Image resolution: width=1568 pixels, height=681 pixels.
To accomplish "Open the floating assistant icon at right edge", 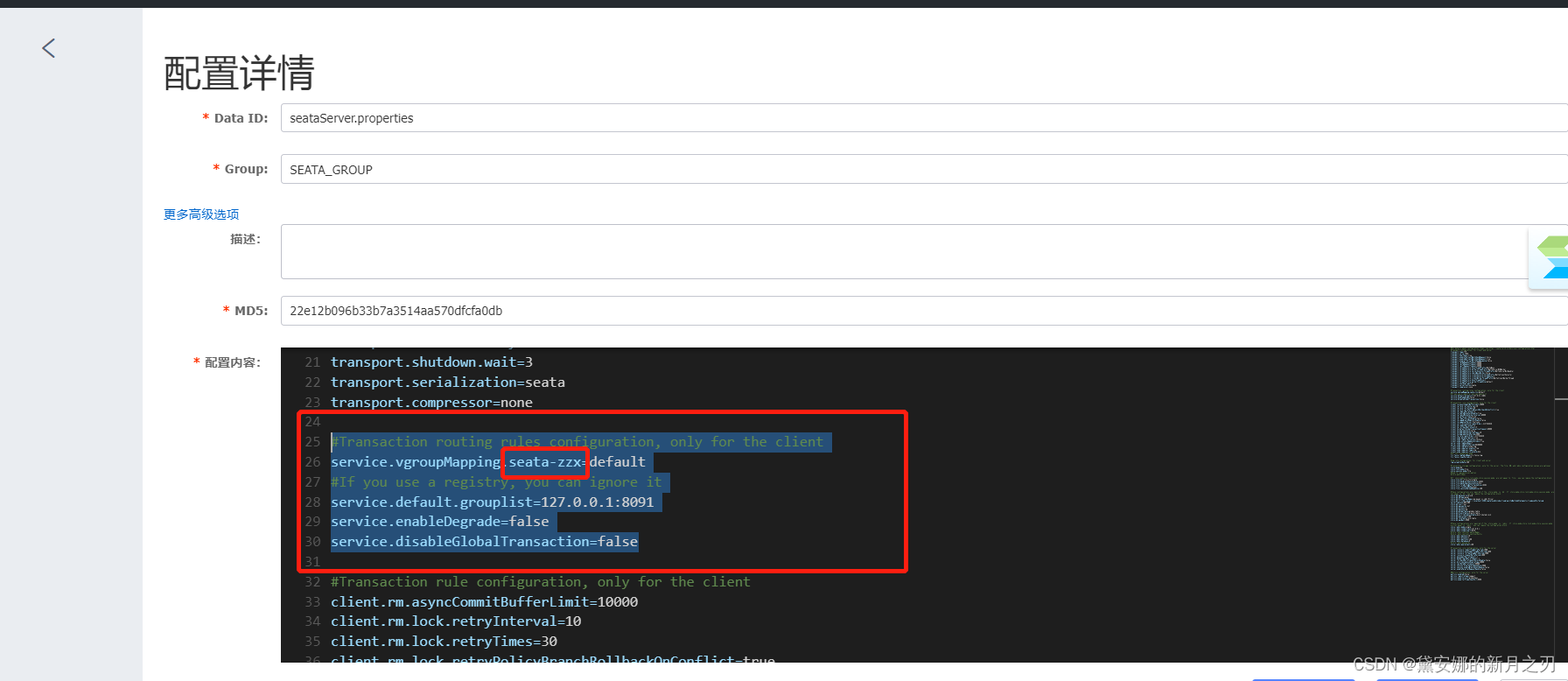I will point(1550,258).
